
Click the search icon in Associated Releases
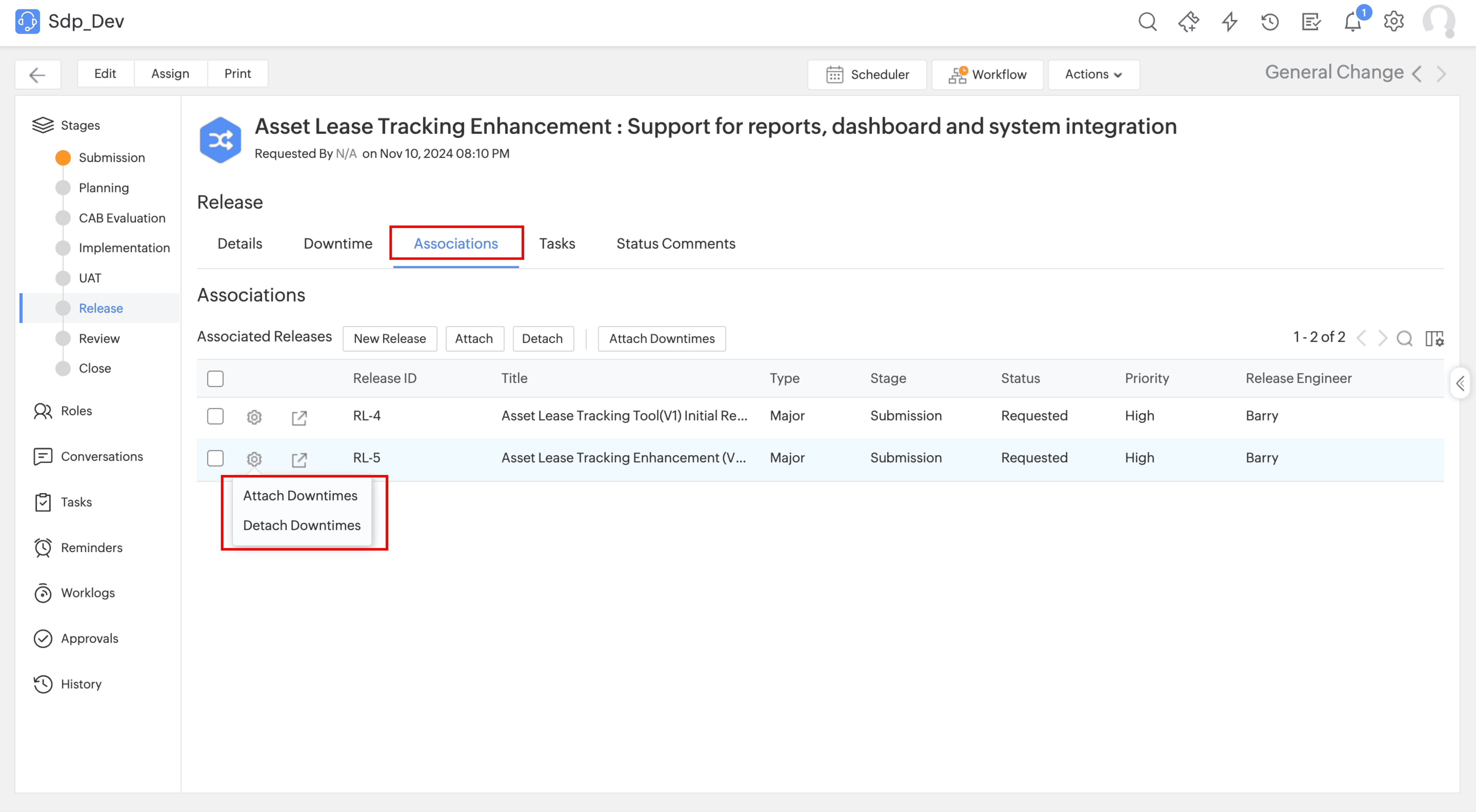[1404, 338]
